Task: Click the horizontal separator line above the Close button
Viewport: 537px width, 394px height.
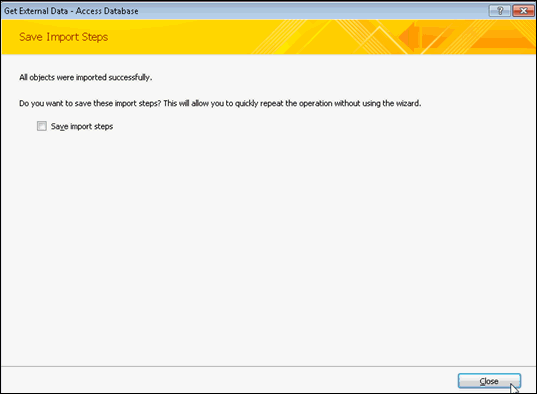Action: 268,366
